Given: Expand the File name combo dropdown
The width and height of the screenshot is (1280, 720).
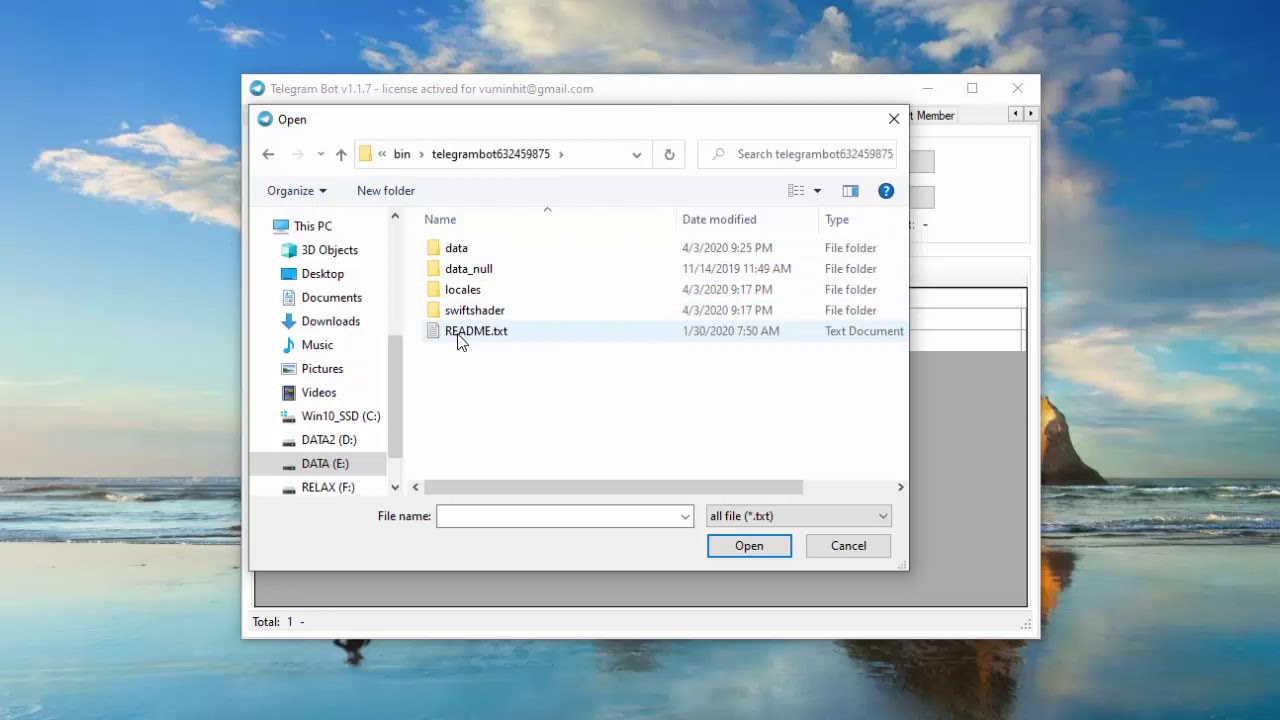Looking at the screenshot, I should tap(686, 516).
